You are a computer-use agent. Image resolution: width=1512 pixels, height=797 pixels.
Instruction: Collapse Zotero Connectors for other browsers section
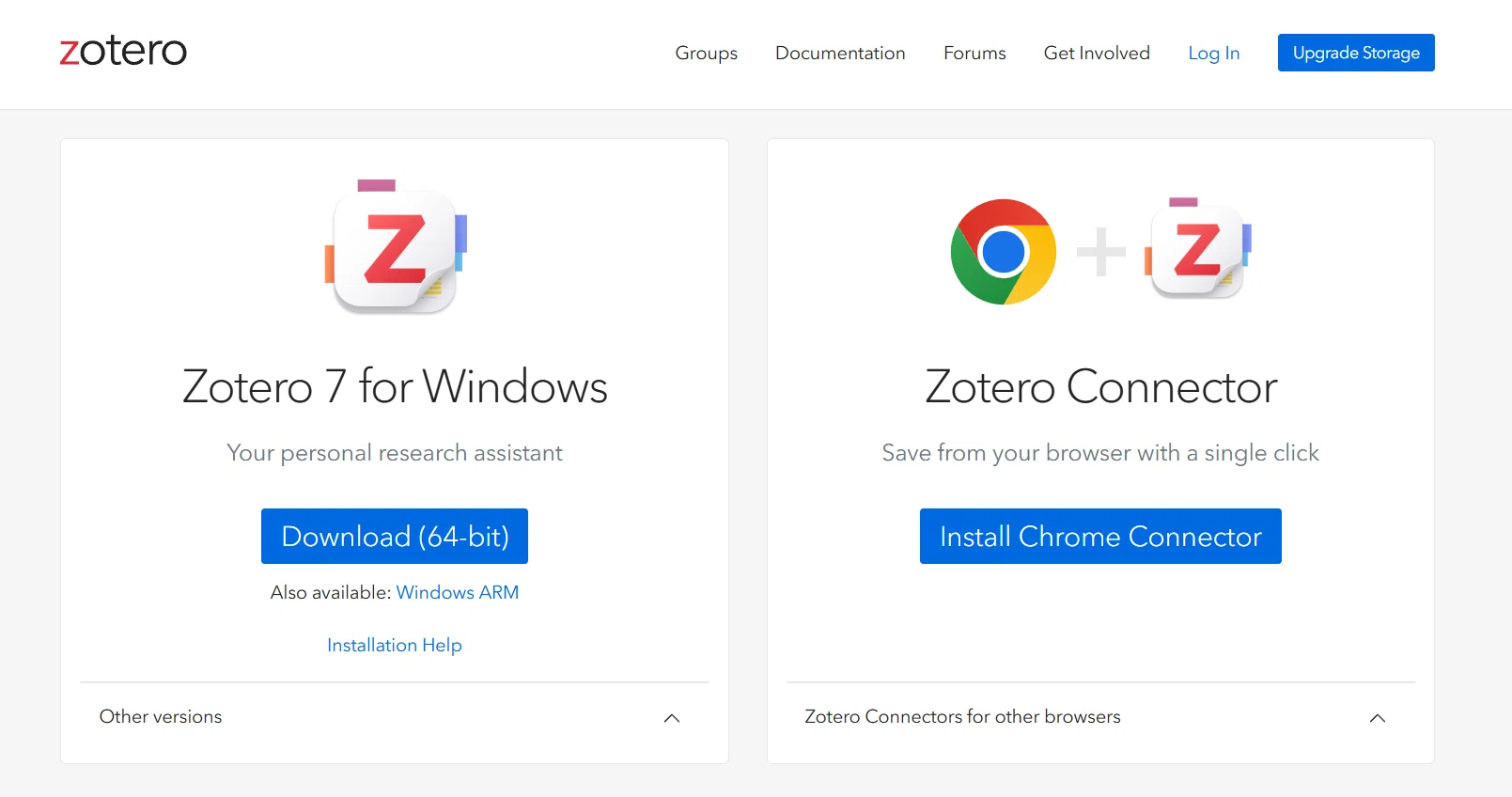click(x=1378, y=717)
